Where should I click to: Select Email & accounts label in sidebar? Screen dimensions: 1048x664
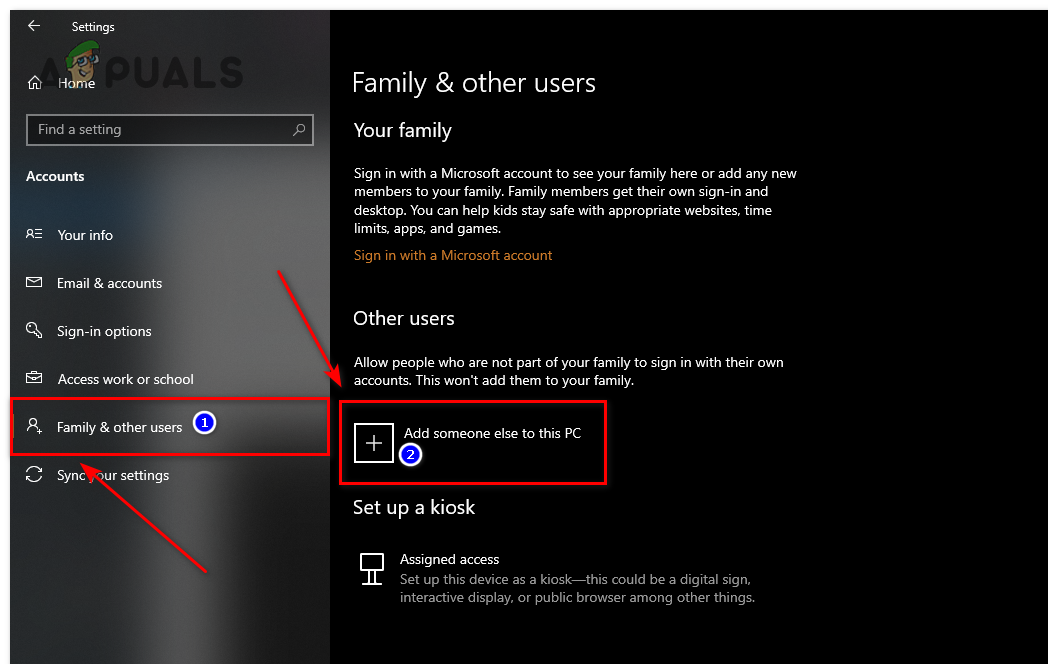pos(110,283)
